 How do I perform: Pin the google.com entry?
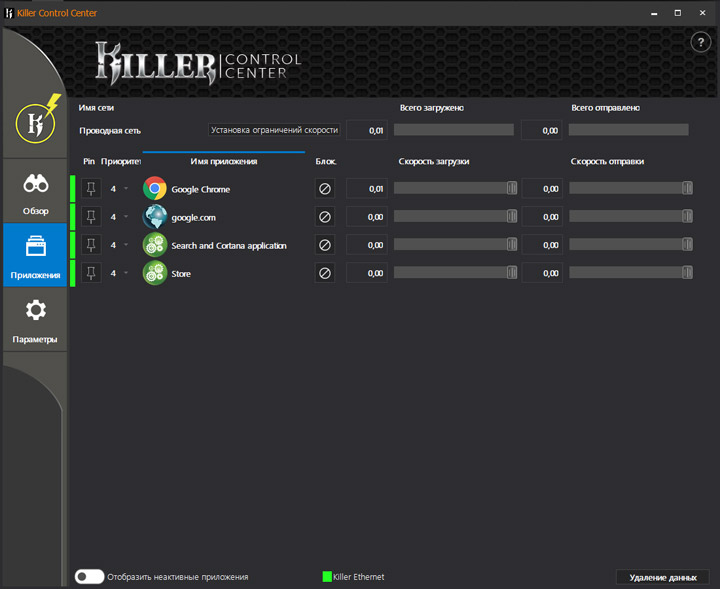91,217
